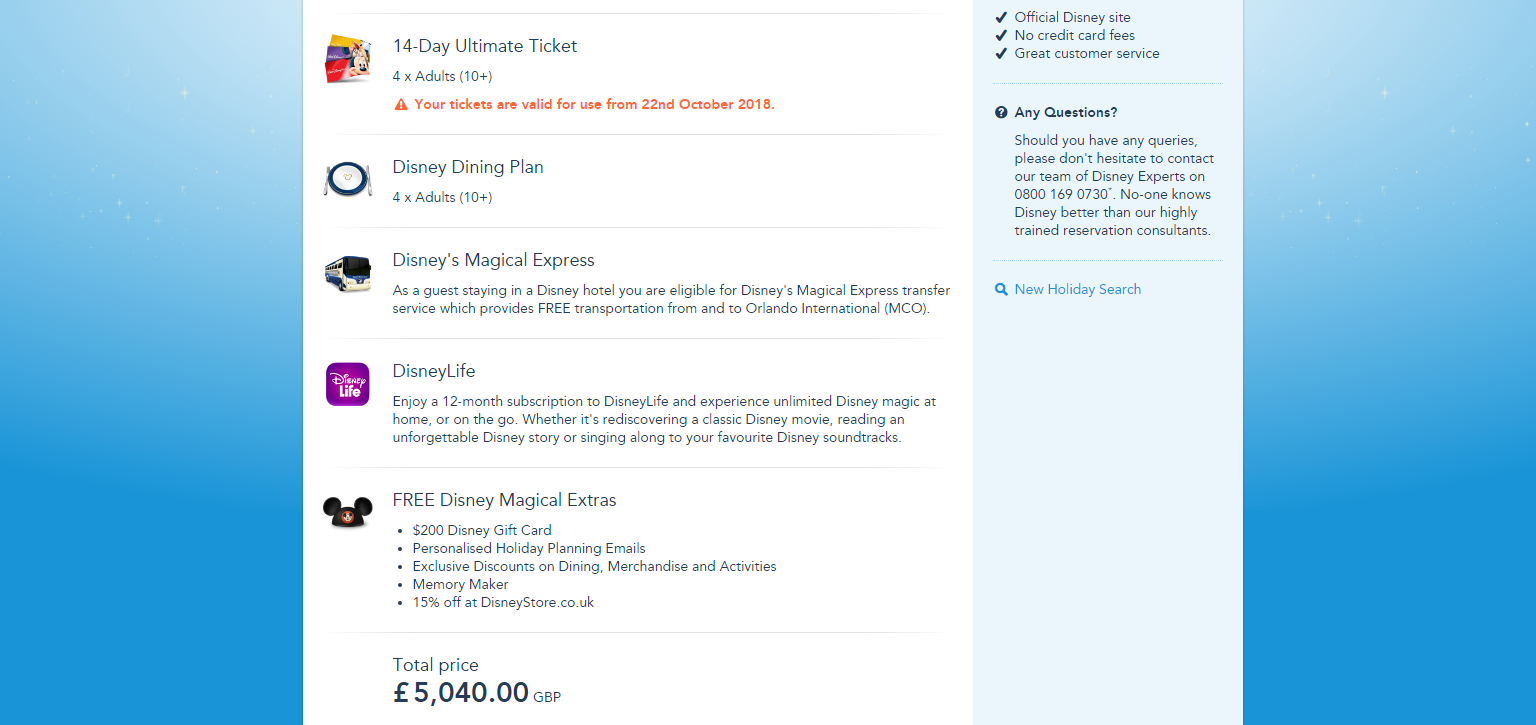Viewport: 1536px width, 725px height.
Task: Click the ticket validity warning message
Action: pyautogui.click(x=594, y=104)
